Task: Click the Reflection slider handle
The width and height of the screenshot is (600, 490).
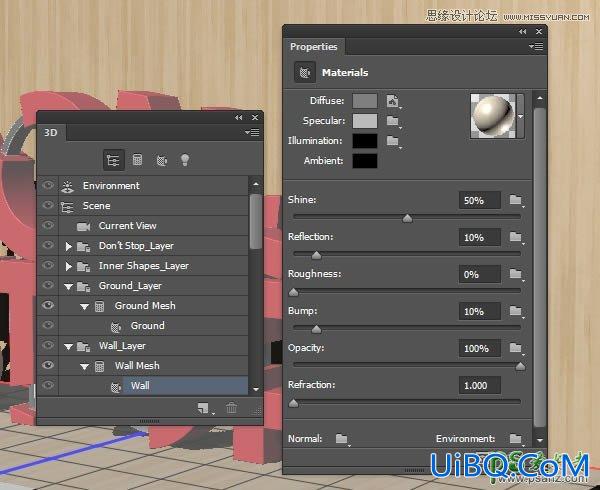Action: point(316,255)
